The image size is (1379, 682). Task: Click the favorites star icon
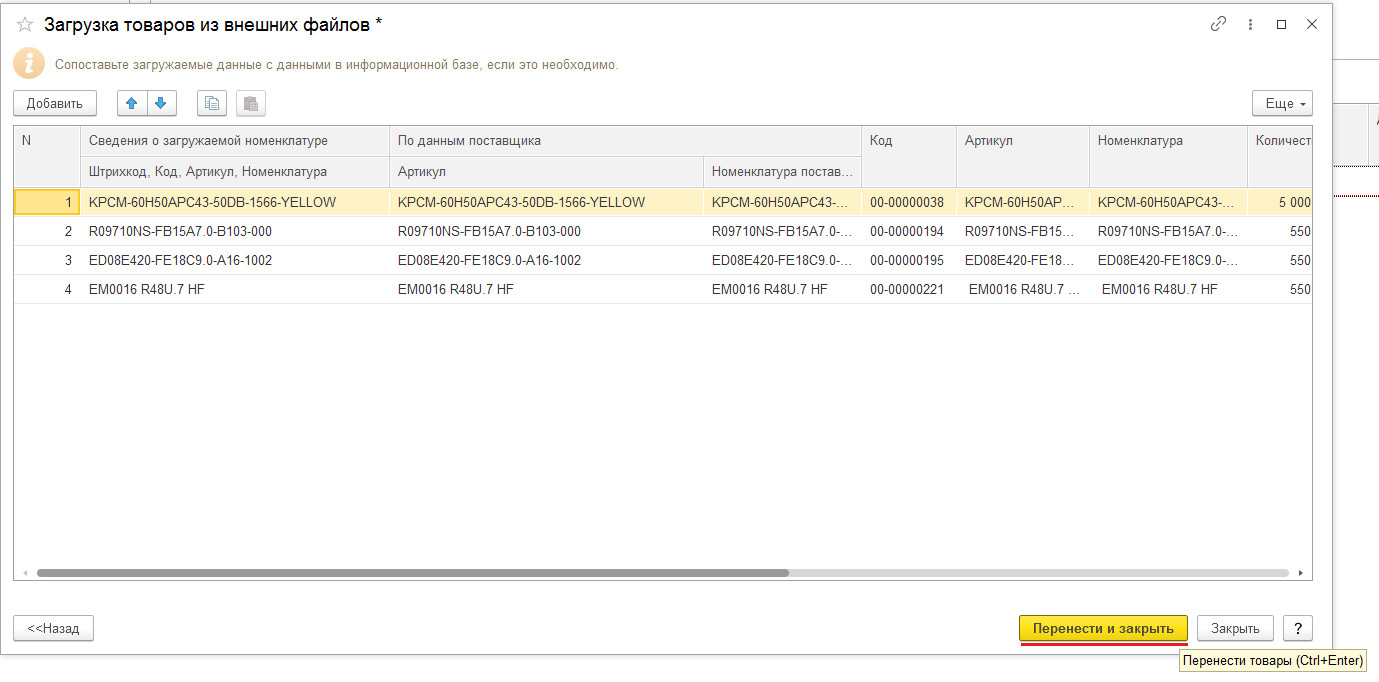tap(25, 25)
